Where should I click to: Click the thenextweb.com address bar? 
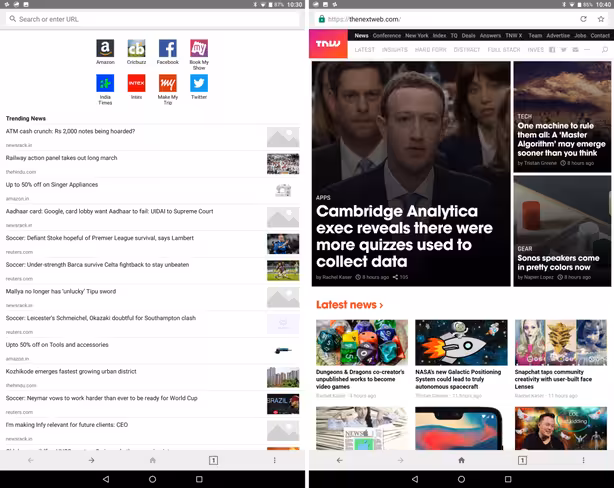pos(446,19)
